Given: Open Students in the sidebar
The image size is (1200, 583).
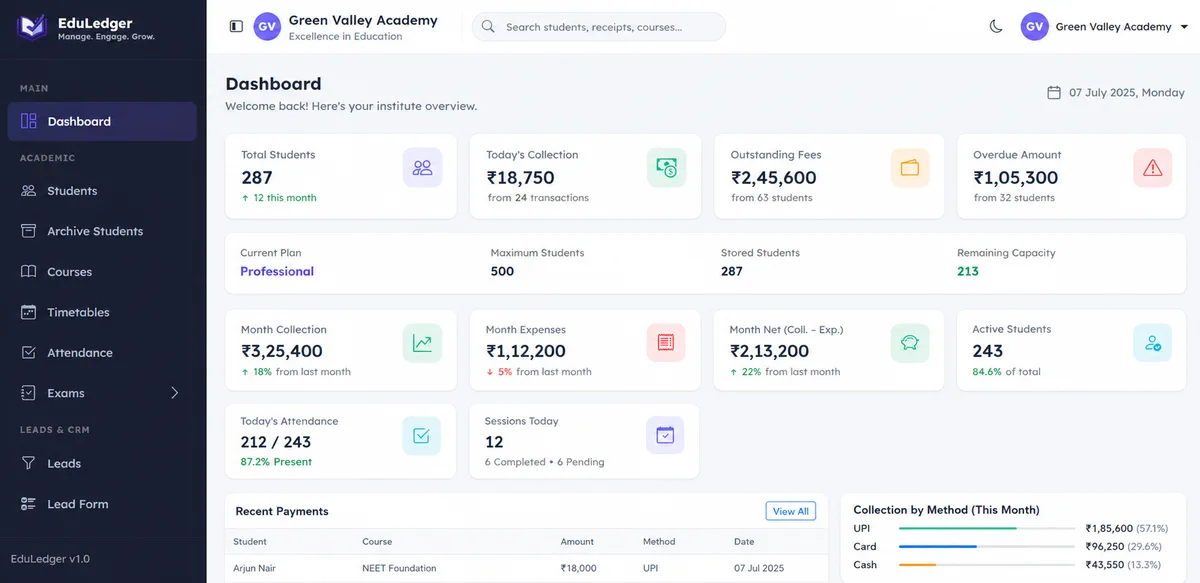Looking at the screenshot, I should coord(102,191).
